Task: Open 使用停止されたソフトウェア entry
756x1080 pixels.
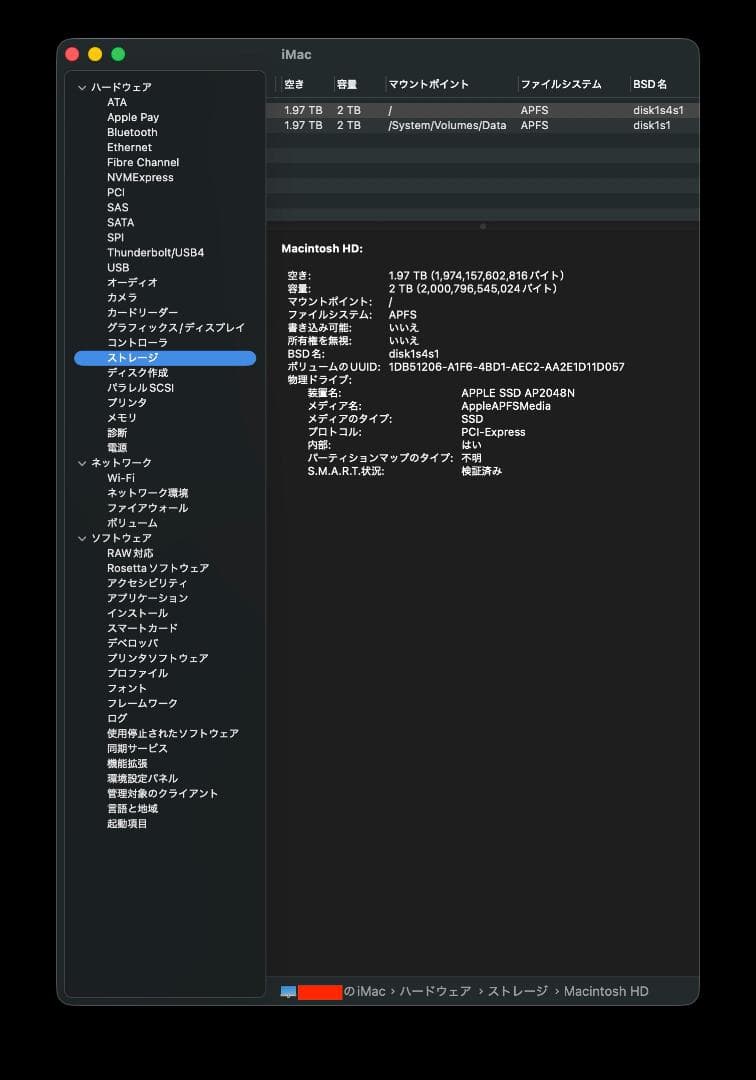Action: (x=173, y=734)
